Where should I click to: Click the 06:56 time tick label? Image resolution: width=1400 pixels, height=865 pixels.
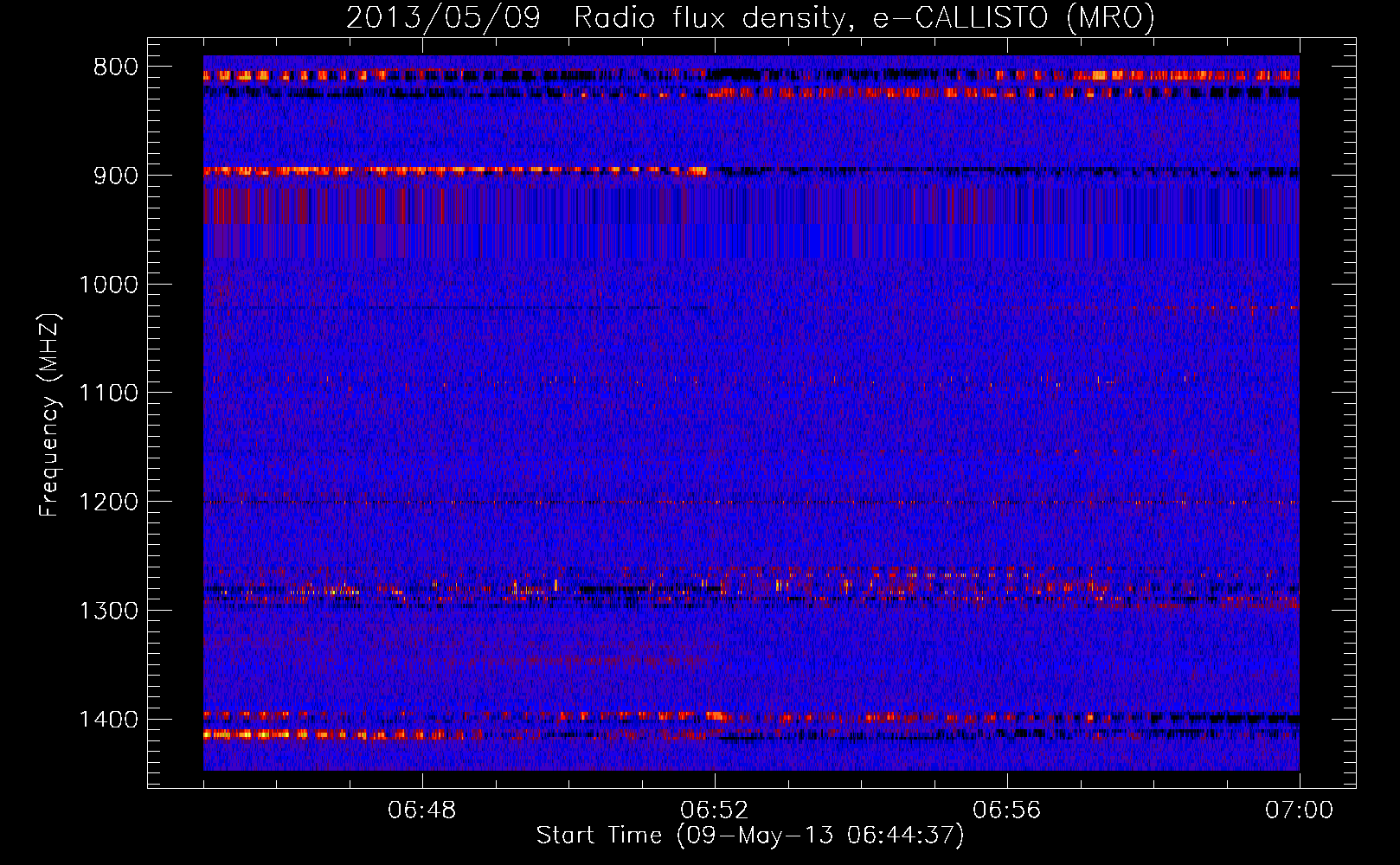(x=1007, y=811)
